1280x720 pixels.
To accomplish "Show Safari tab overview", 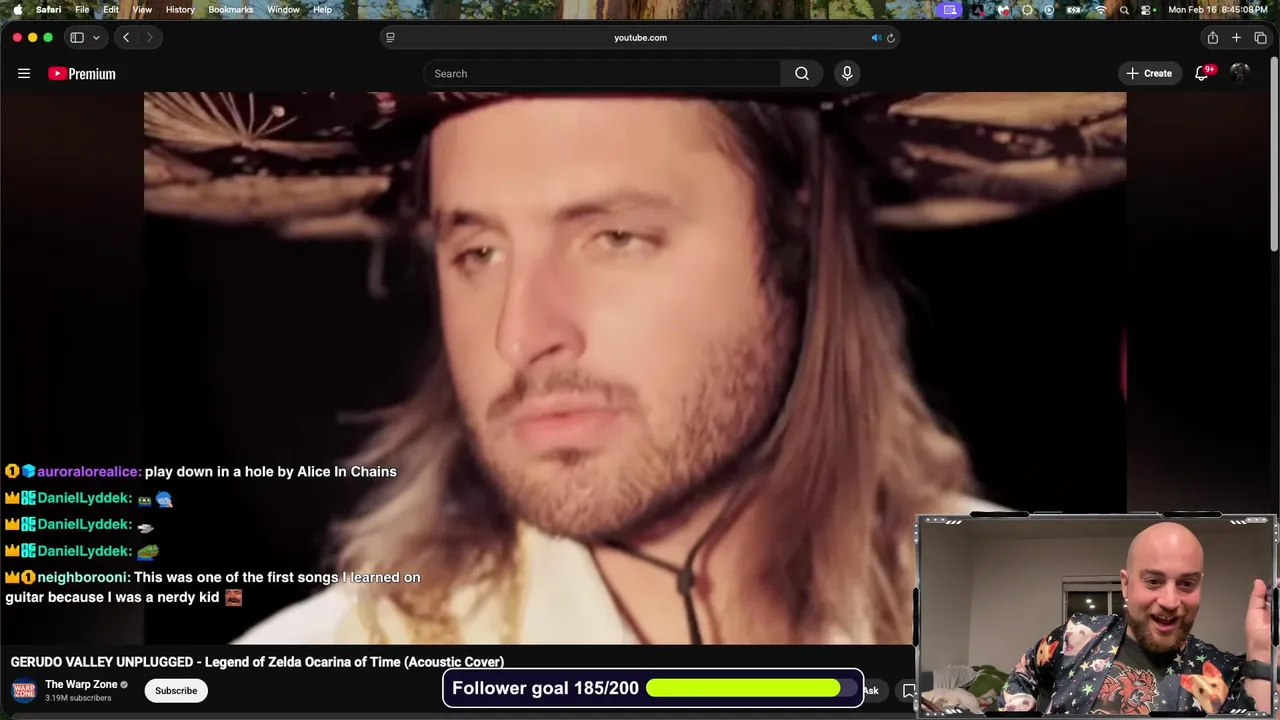I will [1260, 37].
